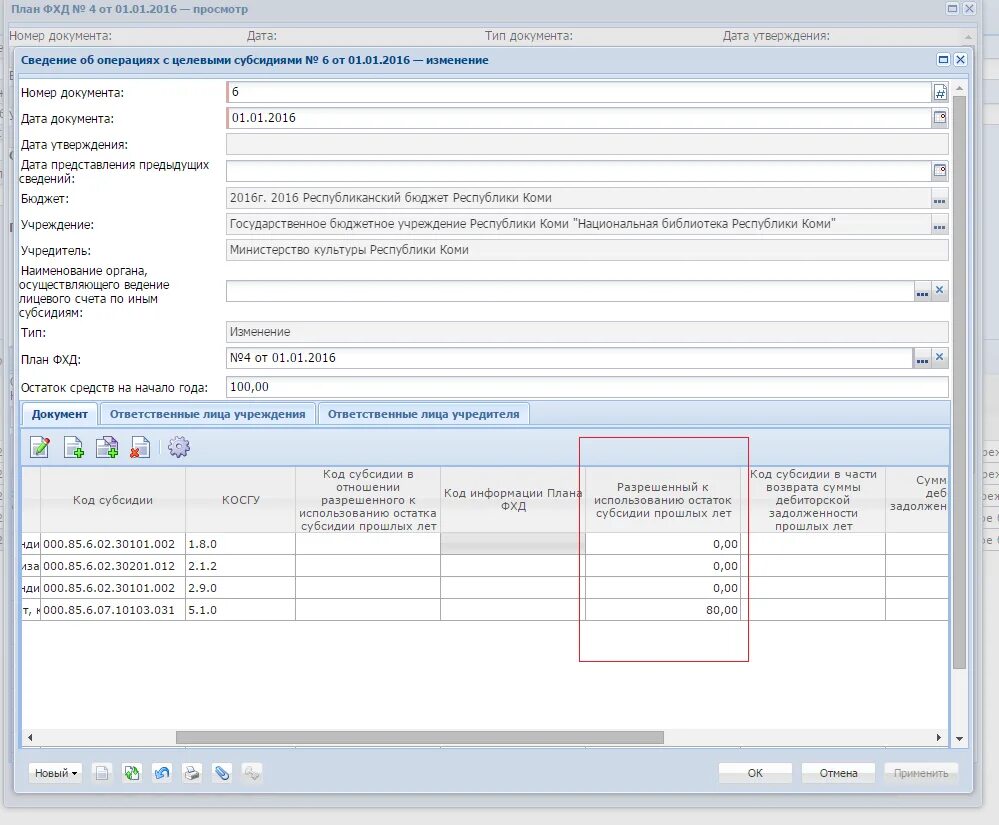The image size is (999, 825).
Task: Print the document with printer icon
Action: pos(192,773)
